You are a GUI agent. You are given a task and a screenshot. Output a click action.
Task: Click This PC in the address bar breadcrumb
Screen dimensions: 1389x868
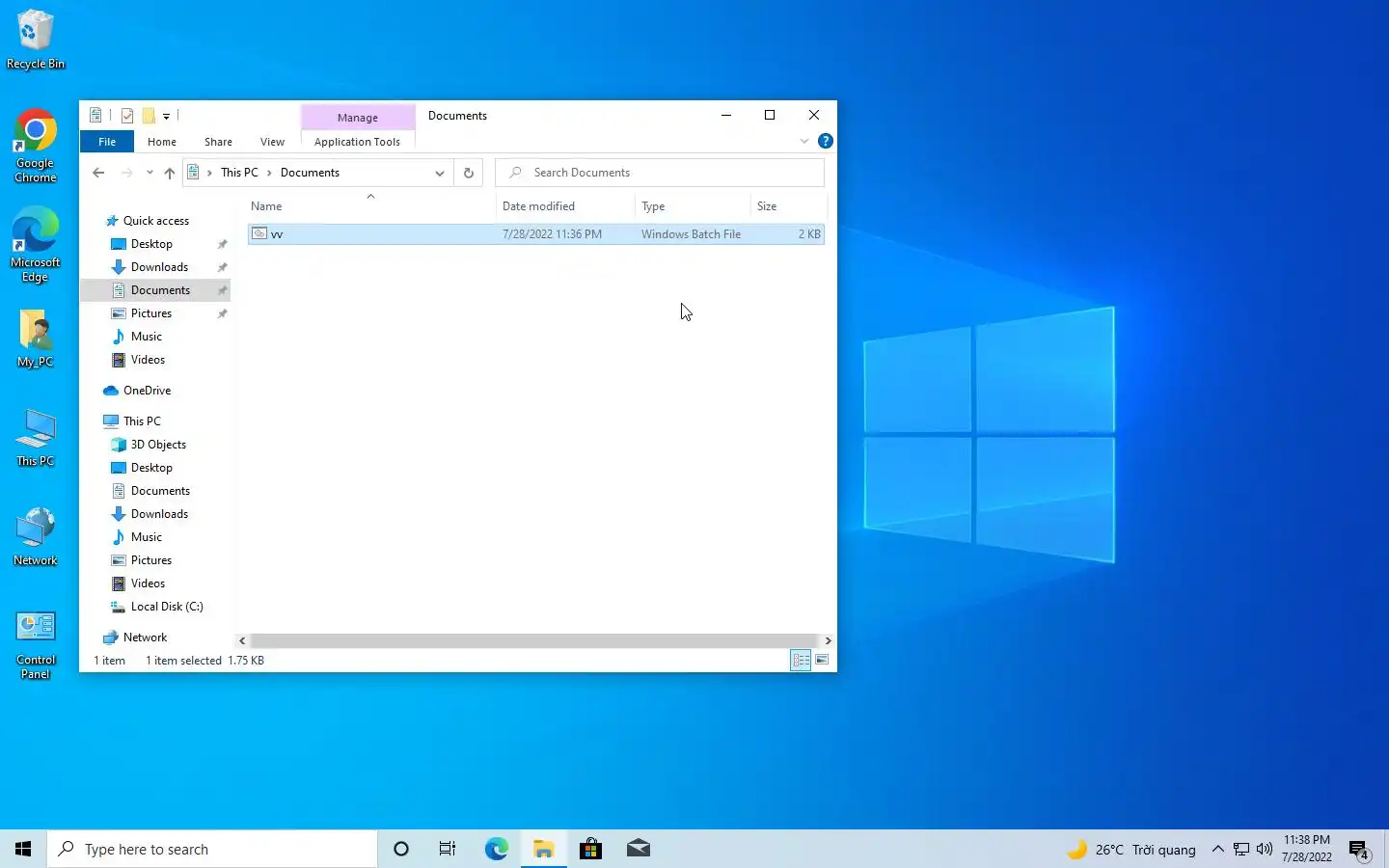(239, 173)
